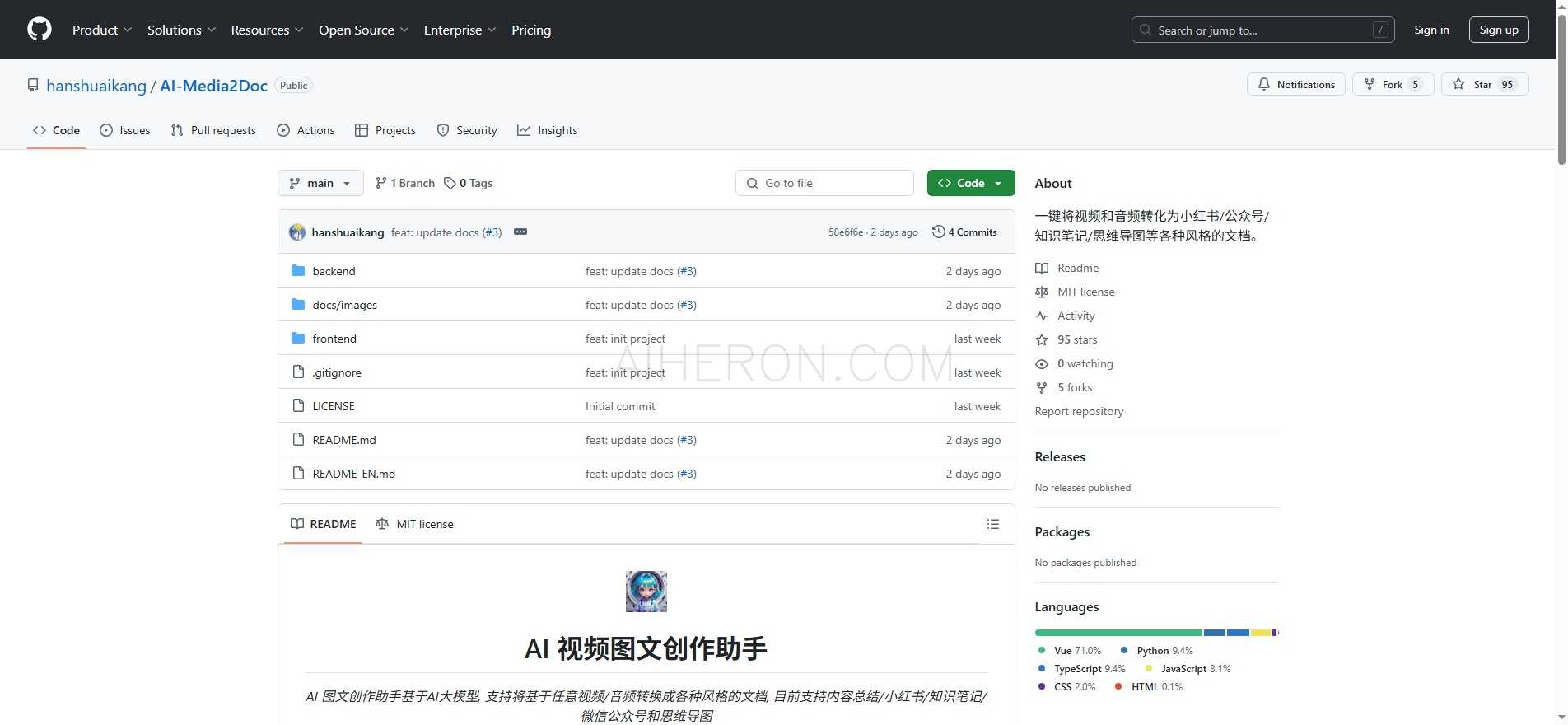Click the magnifier icon in the top search box
Screen dimensions: 1568x725
(x=1146, y=30)
